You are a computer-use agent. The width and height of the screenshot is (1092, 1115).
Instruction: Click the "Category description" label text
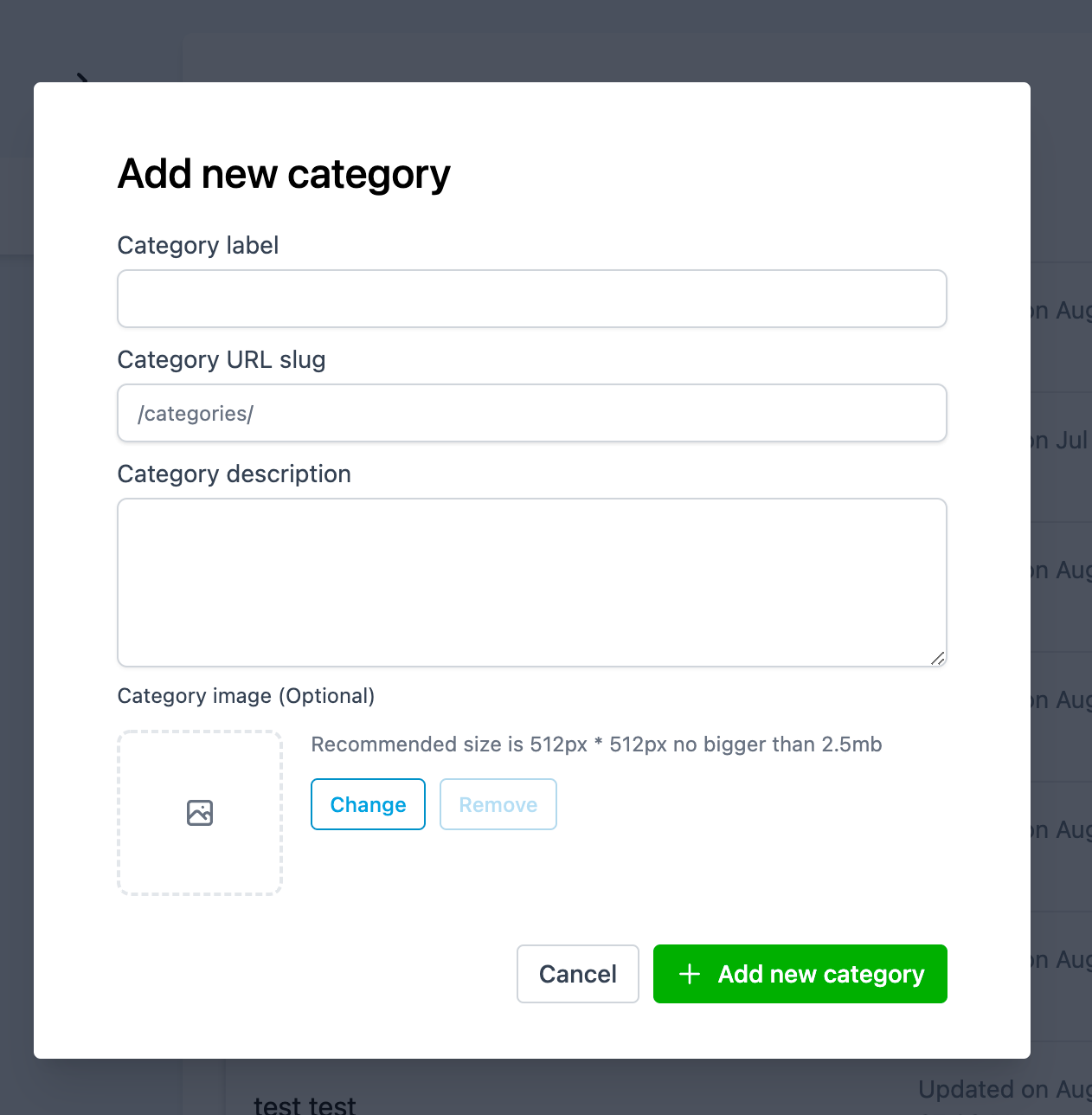[x=234, y=474]
